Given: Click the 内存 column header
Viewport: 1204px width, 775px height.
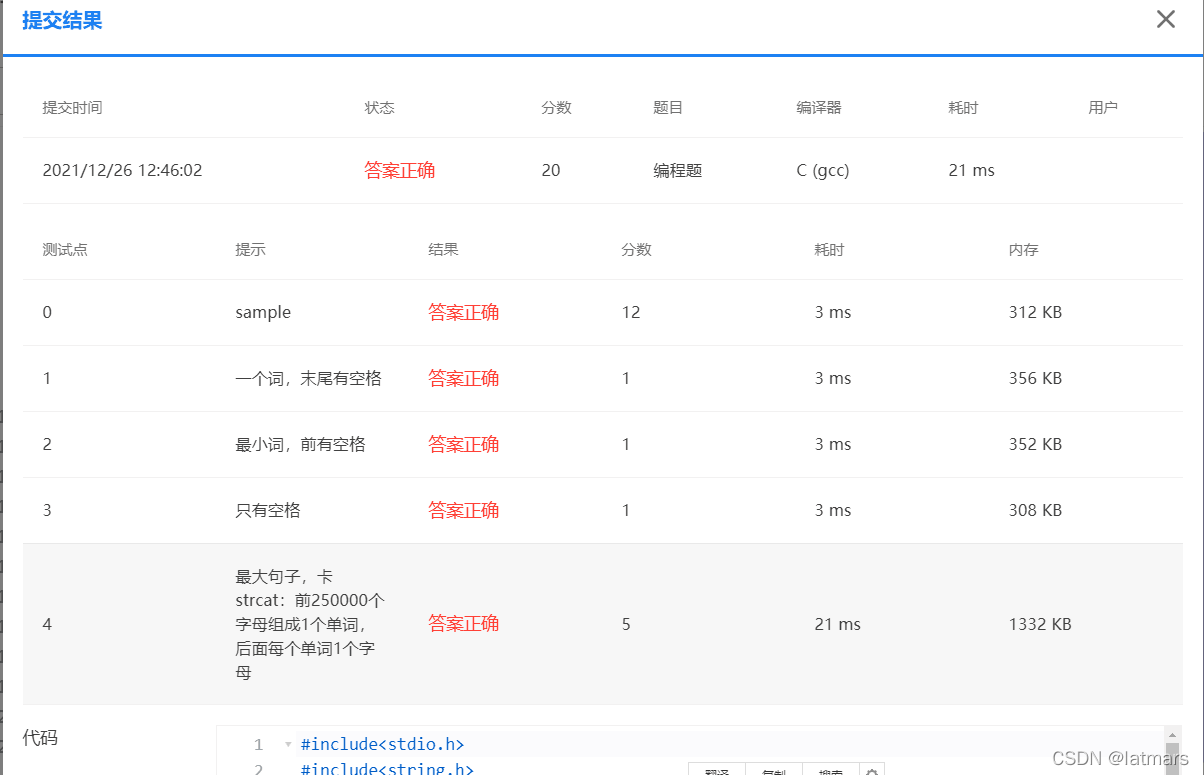Looking at the screenshot, I should click(x=1024, y=250).
